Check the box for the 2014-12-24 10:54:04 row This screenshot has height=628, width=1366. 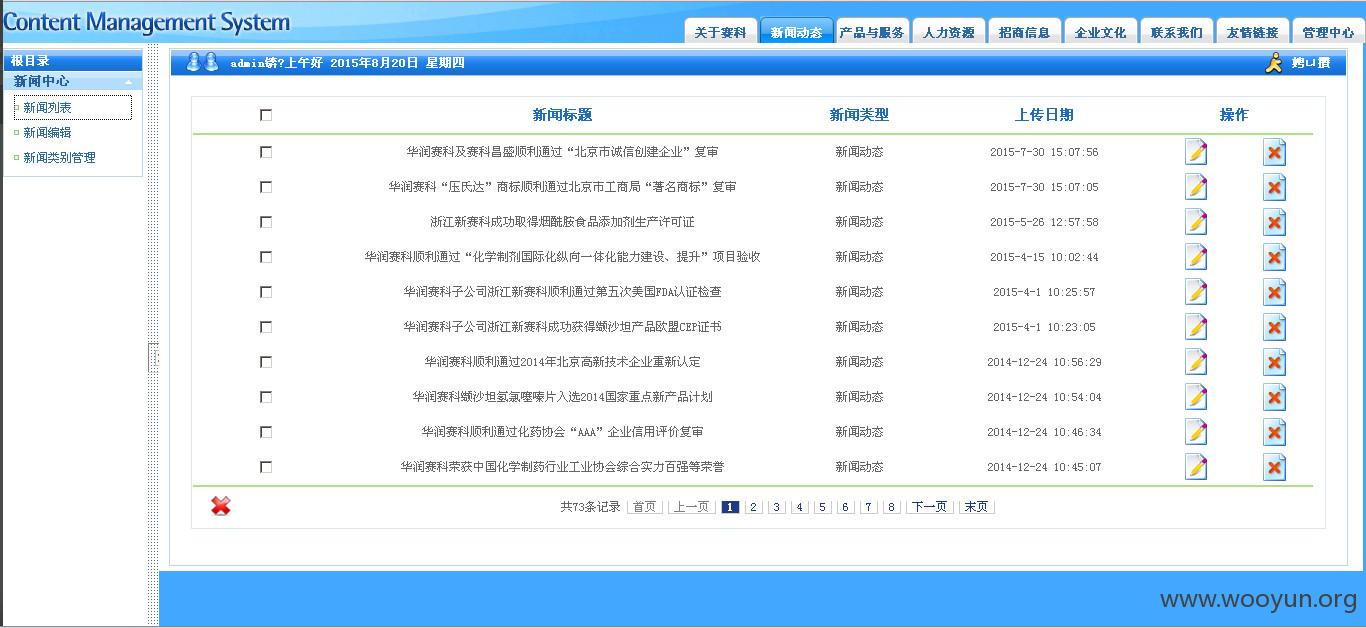(266, 397)
